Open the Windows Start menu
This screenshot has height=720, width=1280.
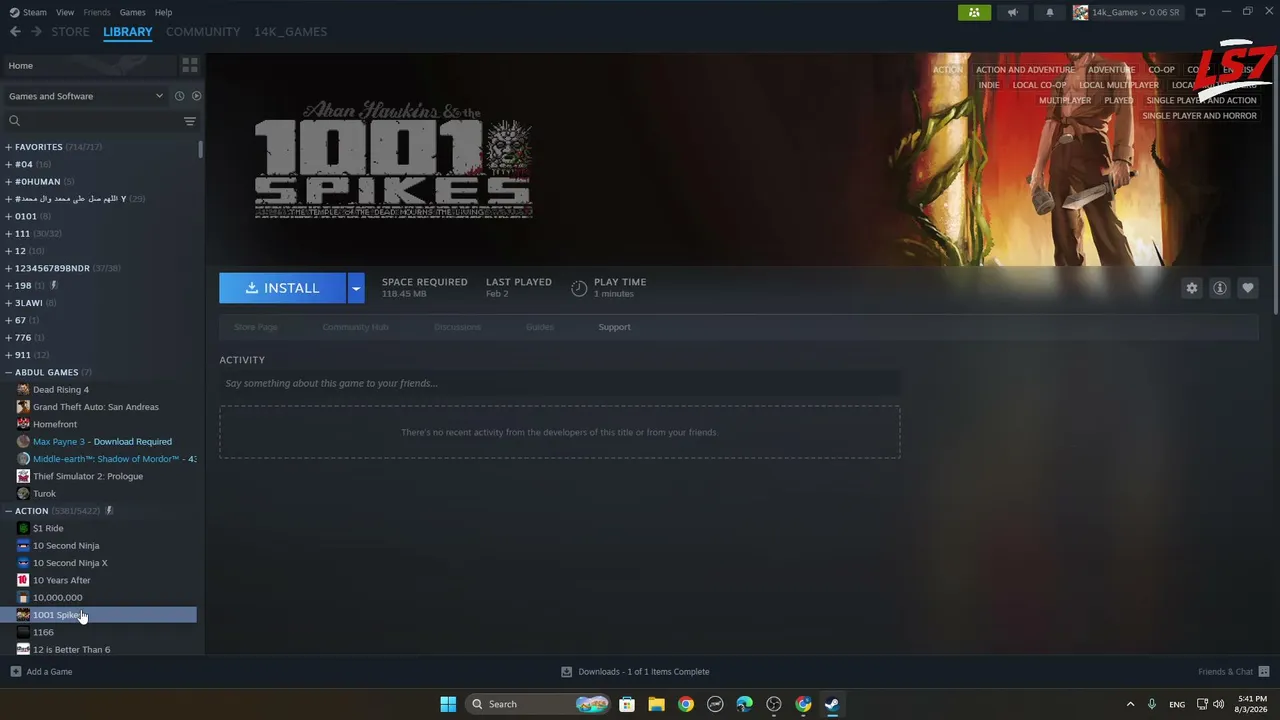pos(448,704)
